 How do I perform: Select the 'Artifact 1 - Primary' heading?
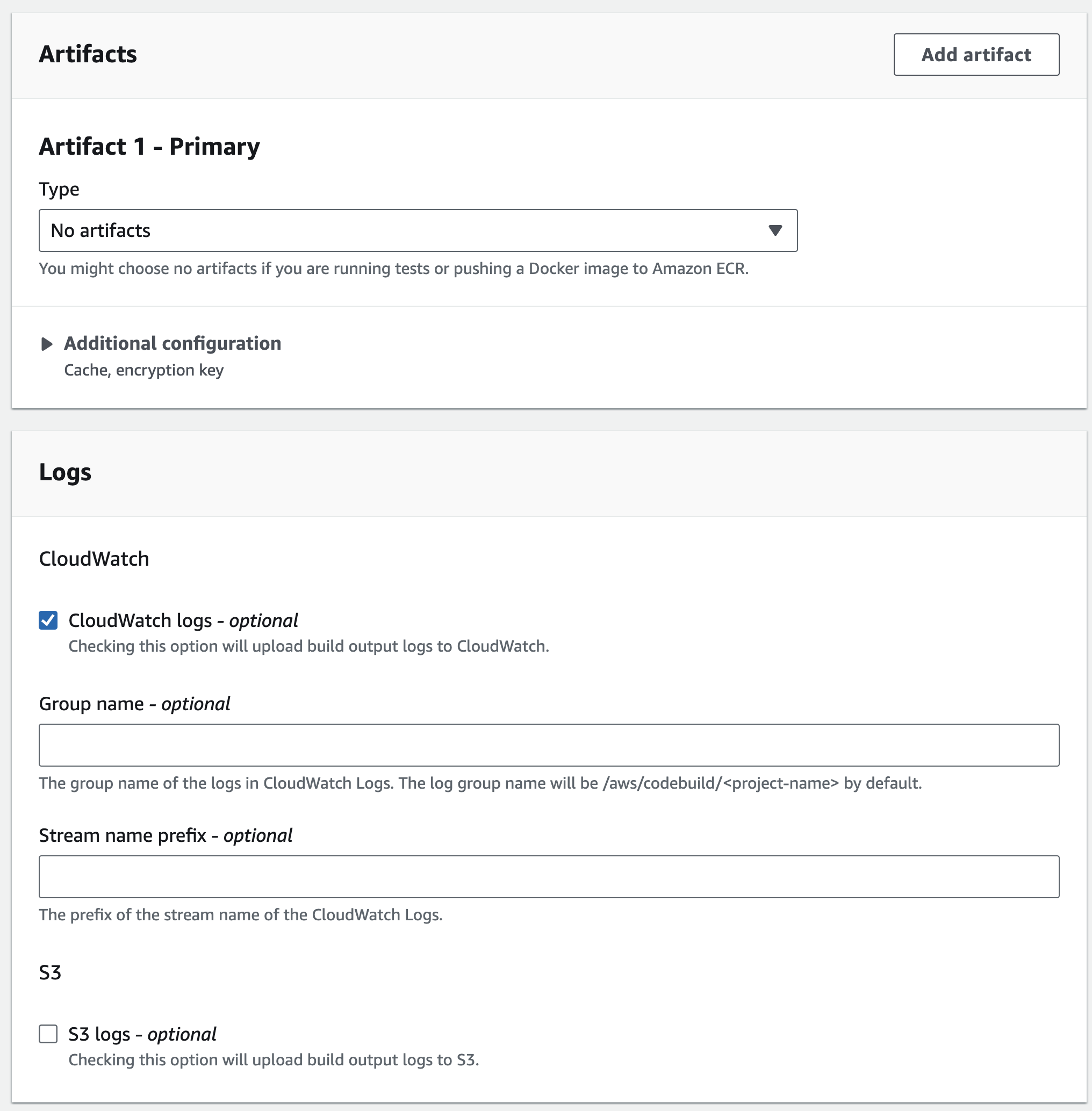point(149,147)
